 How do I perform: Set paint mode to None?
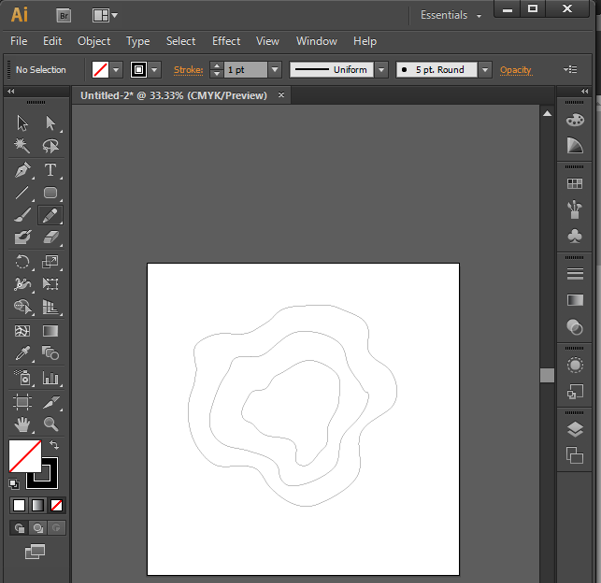[x=57, y=506]
